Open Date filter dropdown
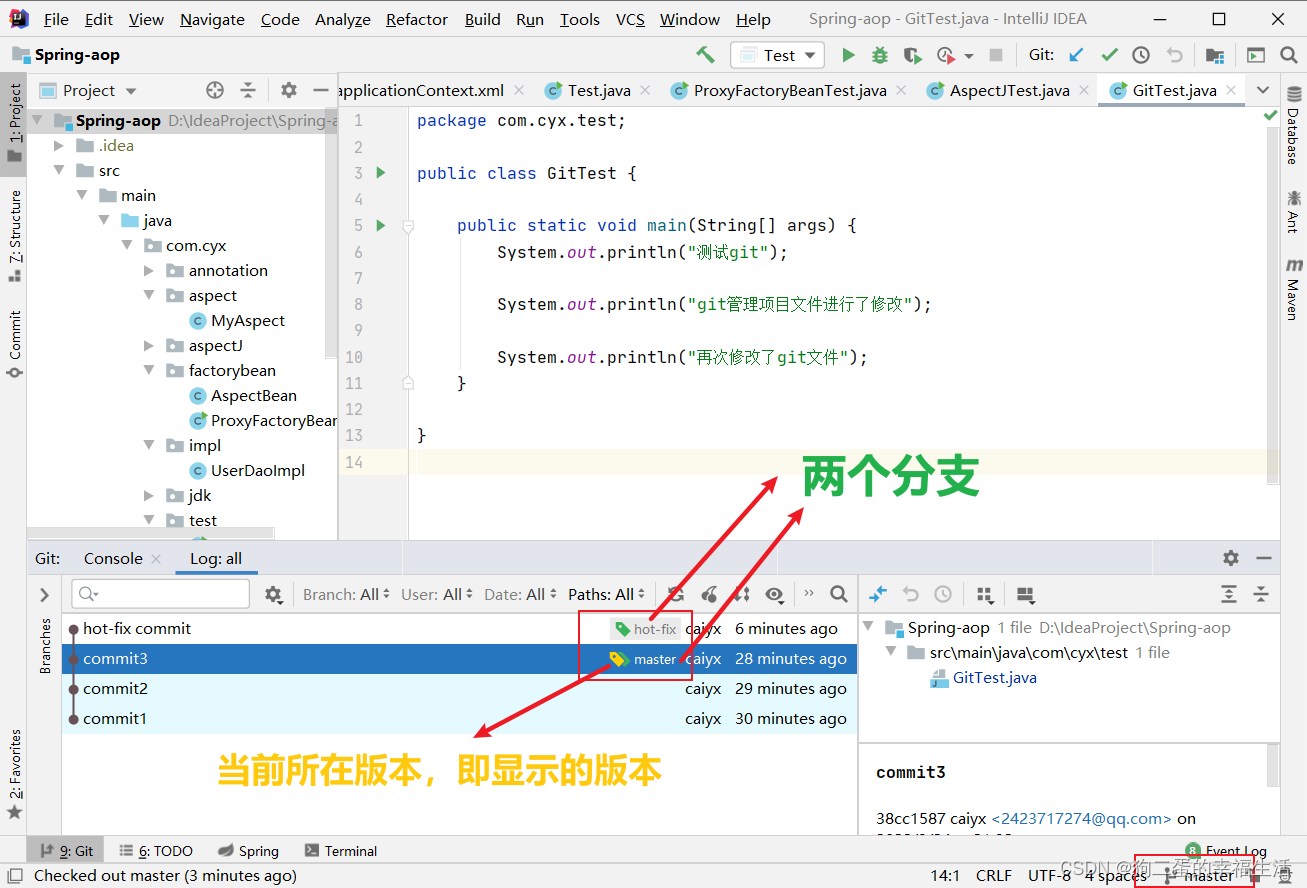 coord(521,594)
